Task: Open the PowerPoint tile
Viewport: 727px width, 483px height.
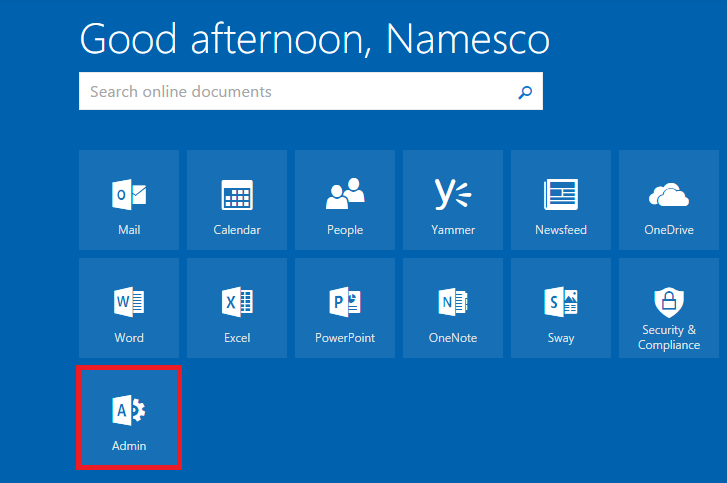Action: [x=345, y=308]
